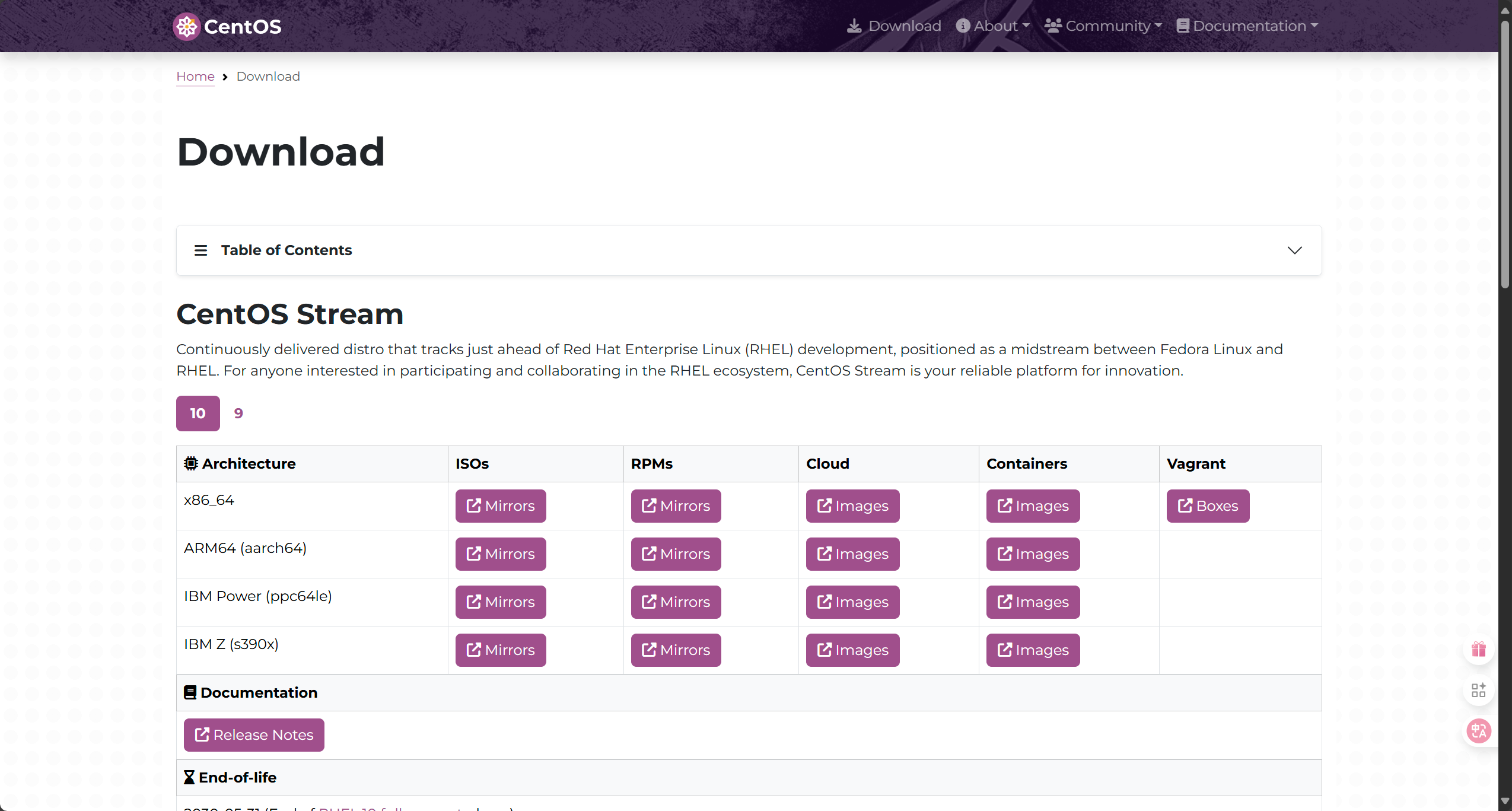Open IBM Power Cloud Images
The image size is (1512, 811).
(x=853, y=602)
